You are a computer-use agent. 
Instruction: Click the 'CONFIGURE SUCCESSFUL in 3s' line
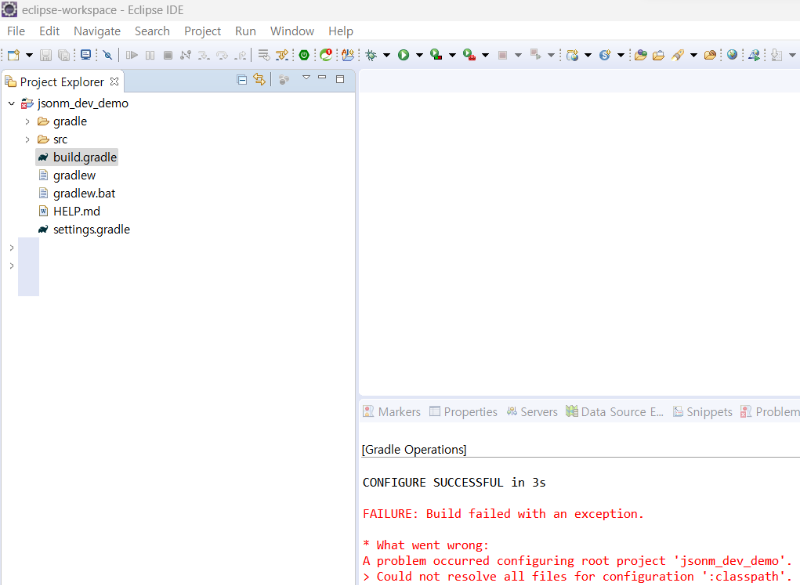pos(454,482)
